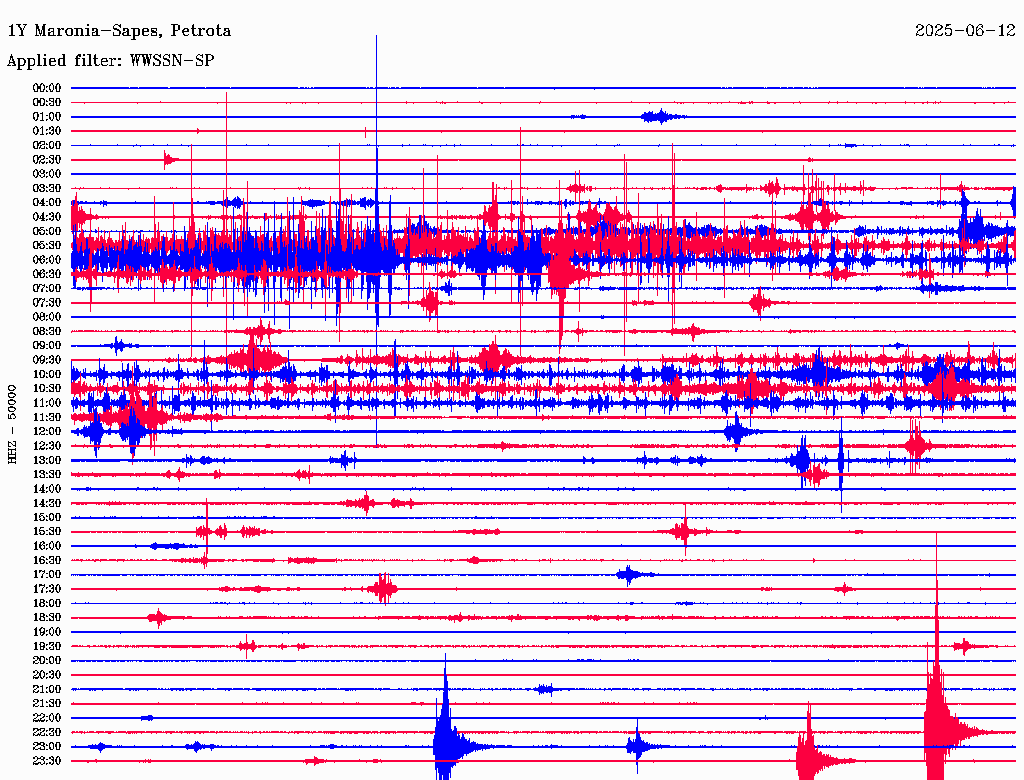Click the 15:00 time label
1024x780 pixels.
[47, 517]
